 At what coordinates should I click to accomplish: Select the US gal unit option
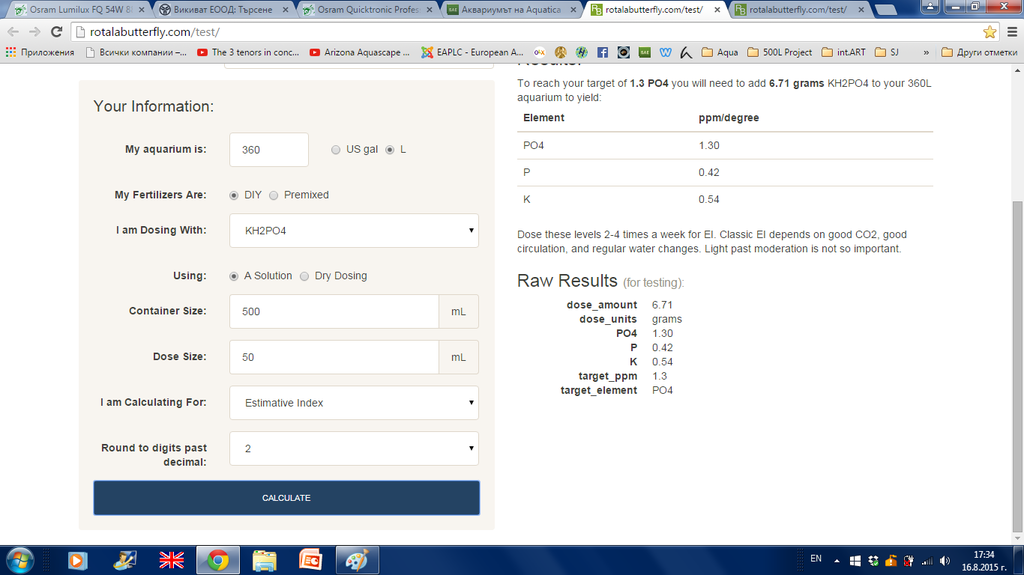point(336,150)
